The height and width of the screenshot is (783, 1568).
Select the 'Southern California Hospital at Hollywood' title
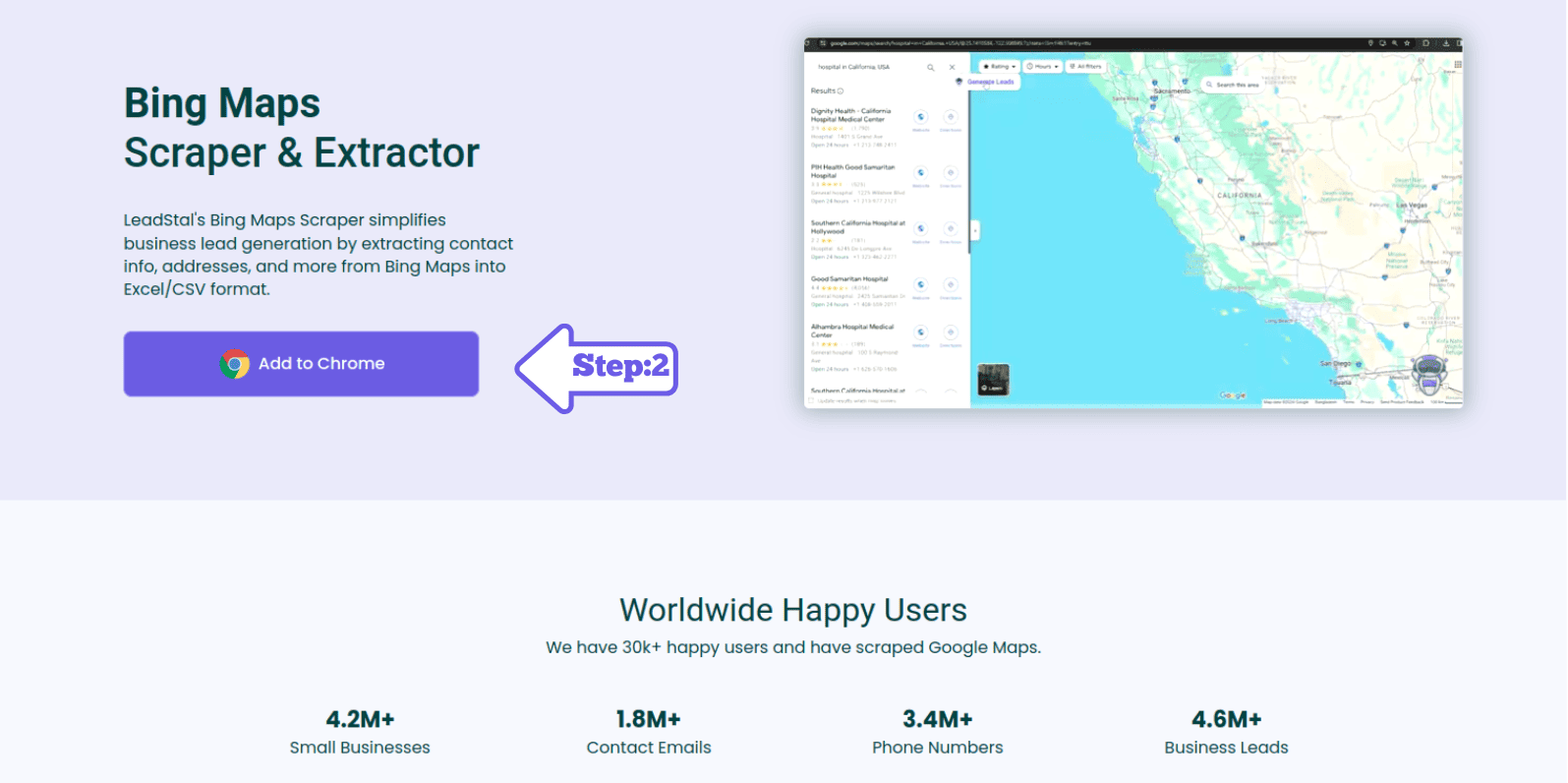[x=858, y=227]
